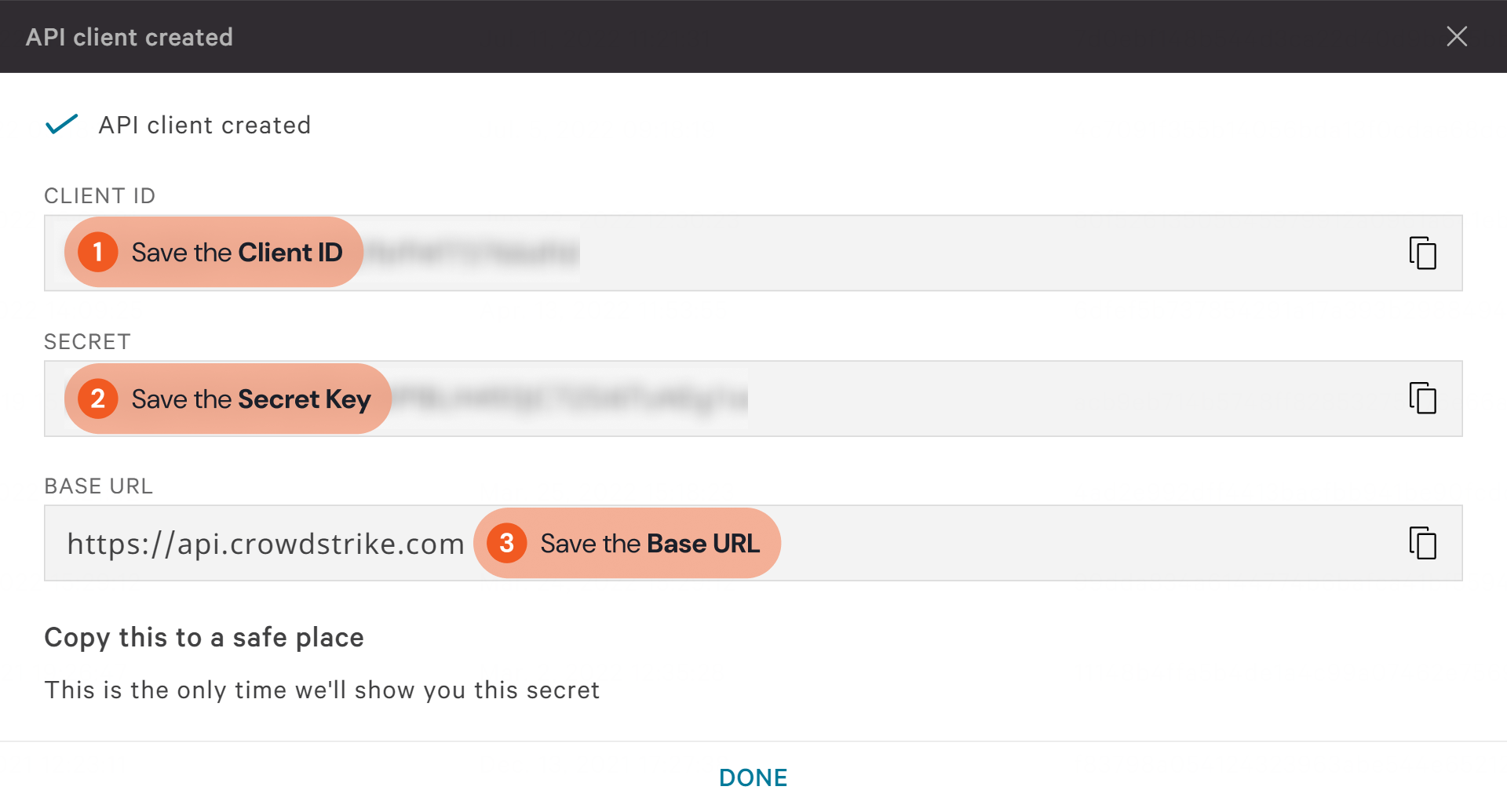Copy the Client ID with its copy icon
1507x812 pixels.
(1422, 253)
